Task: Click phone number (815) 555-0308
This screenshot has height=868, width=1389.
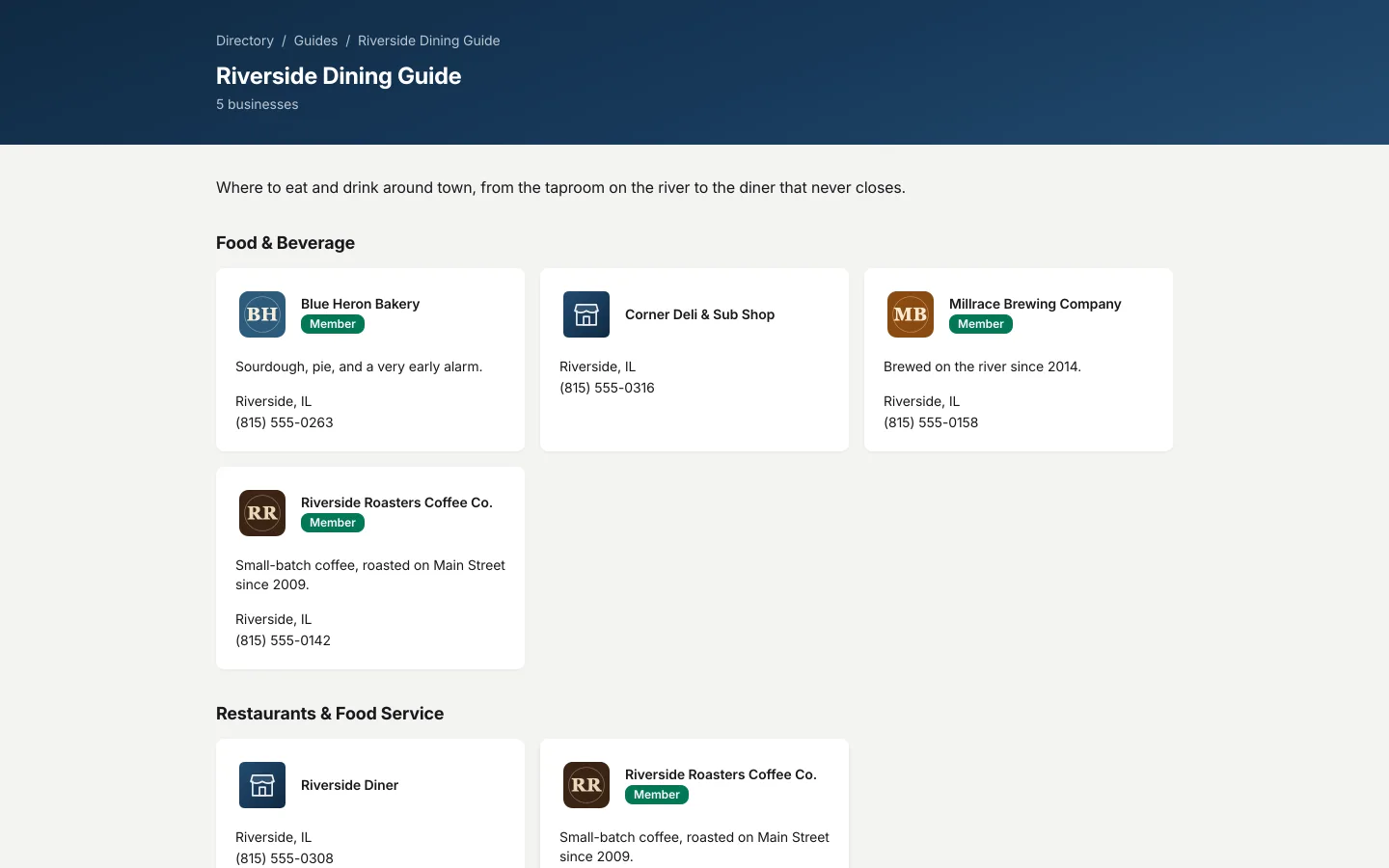Action: [285, 858]
